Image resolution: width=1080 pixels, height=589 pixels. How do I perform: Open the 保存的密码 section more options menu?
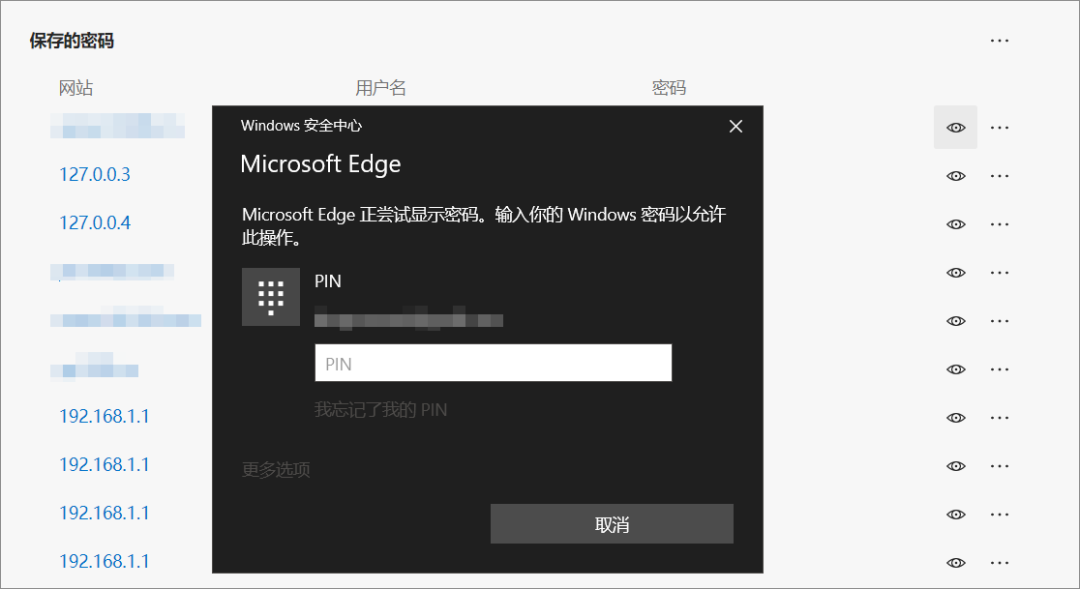(x=999, y=41)
